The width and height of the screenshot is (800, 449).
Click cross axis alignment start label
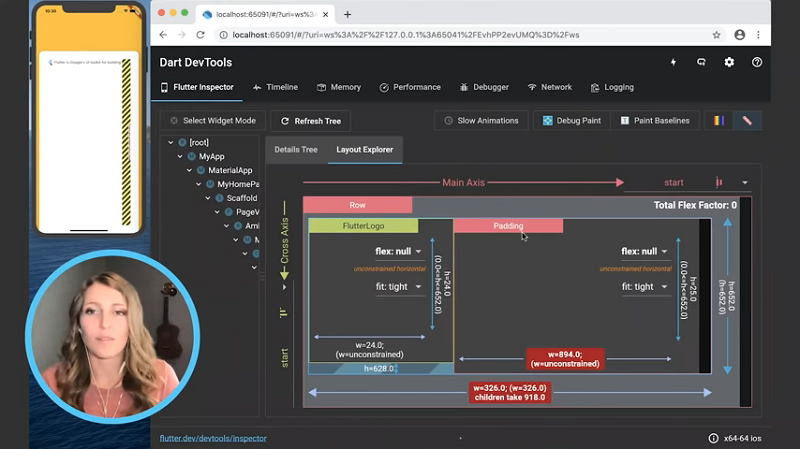click(285, 358)
